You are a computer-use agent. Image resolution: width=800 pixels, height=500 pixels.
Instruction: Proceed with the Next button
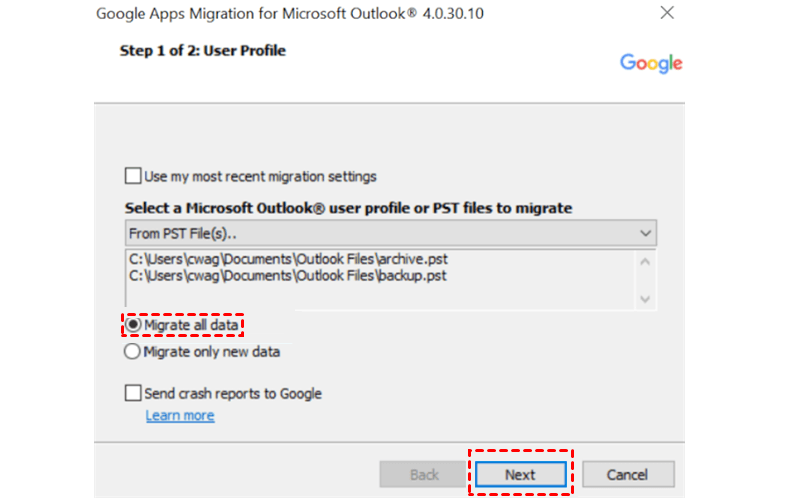520,474
